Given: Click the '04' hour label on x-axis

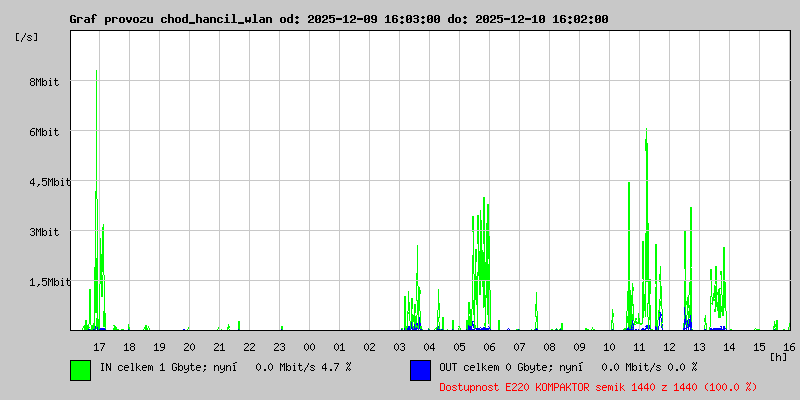Looking at the screenshot, I should pos(429,347).
